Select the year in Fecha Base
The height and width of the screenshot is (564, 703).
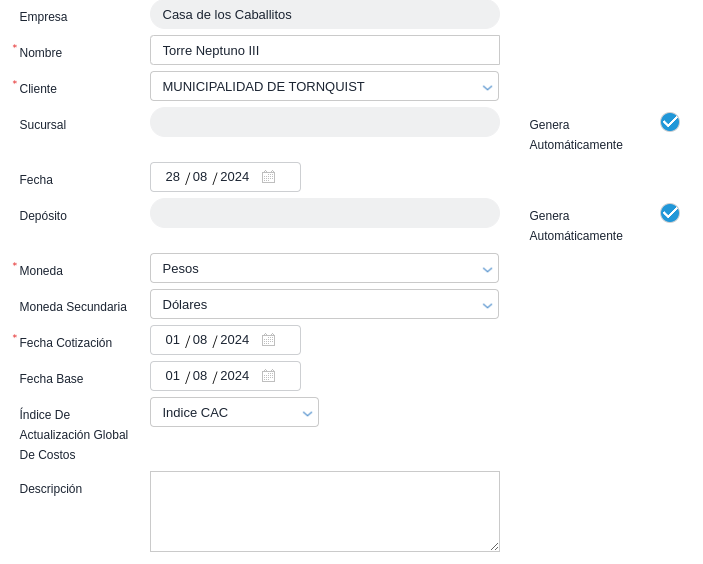coord(234,376)
